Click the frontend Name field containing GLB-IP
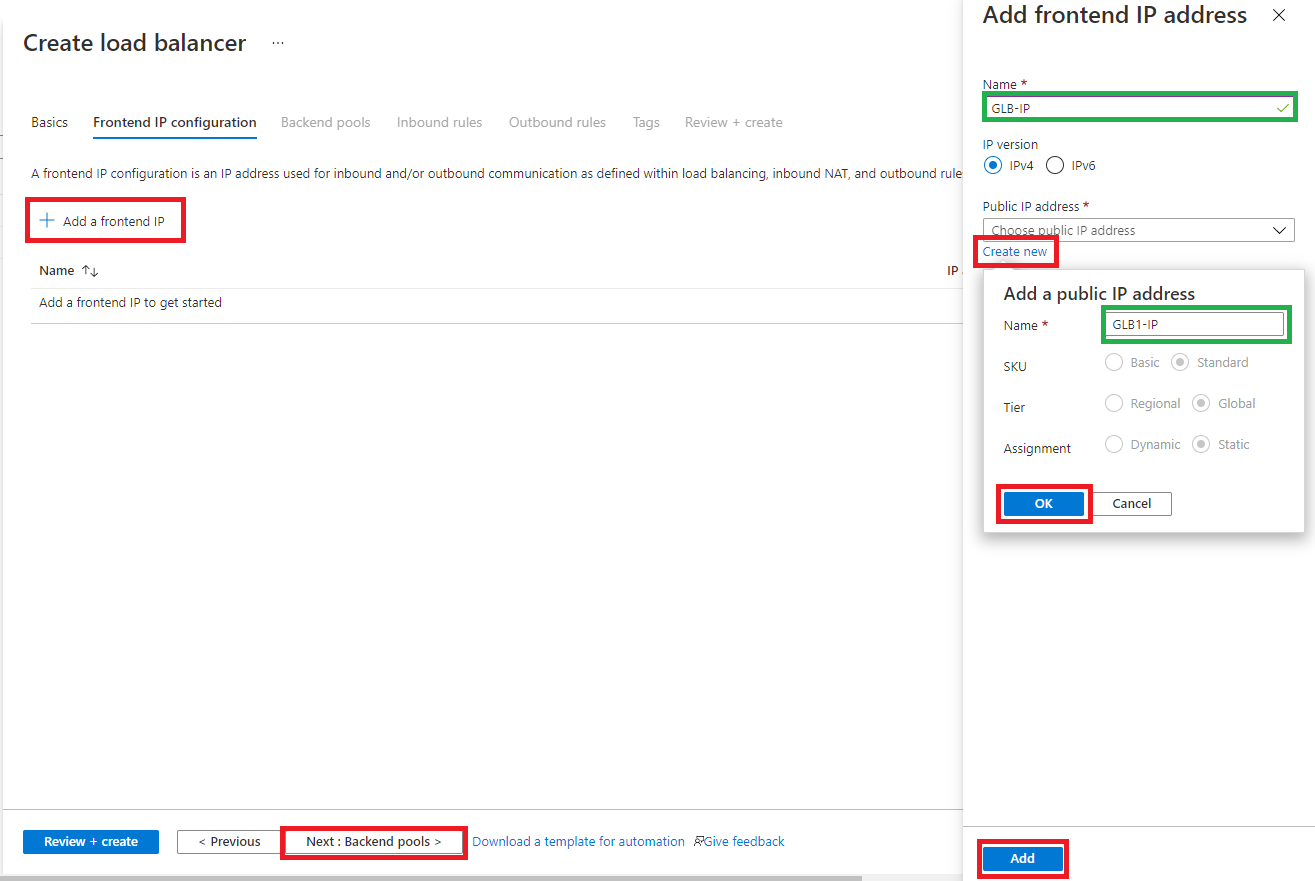The height and width of the screenshot is (881, 1315). click(1138, 107)
